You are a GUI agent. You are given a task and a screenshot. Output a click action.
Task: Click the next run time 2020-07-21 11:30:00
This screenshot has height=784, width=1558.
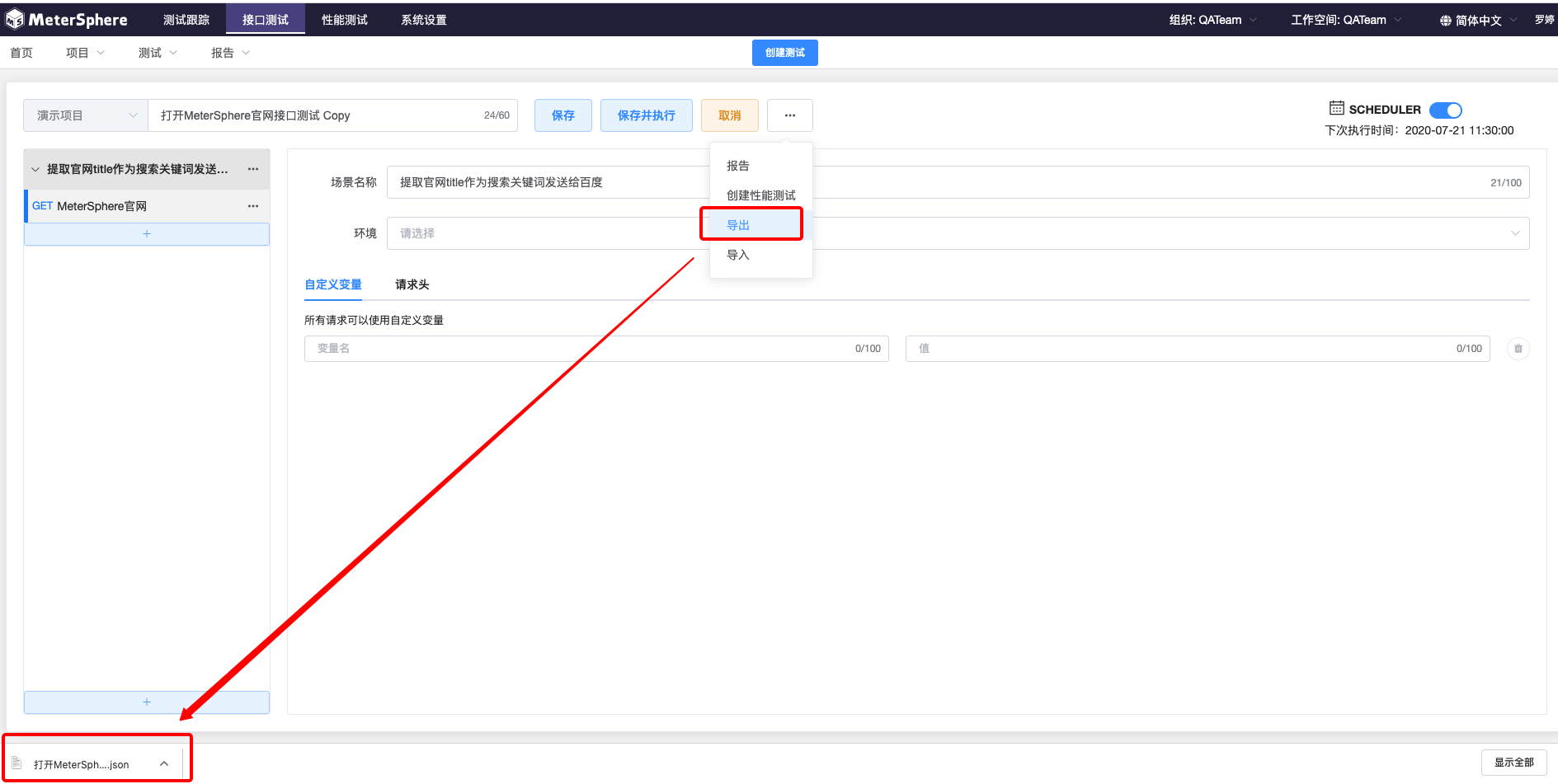pos(1459,130)
